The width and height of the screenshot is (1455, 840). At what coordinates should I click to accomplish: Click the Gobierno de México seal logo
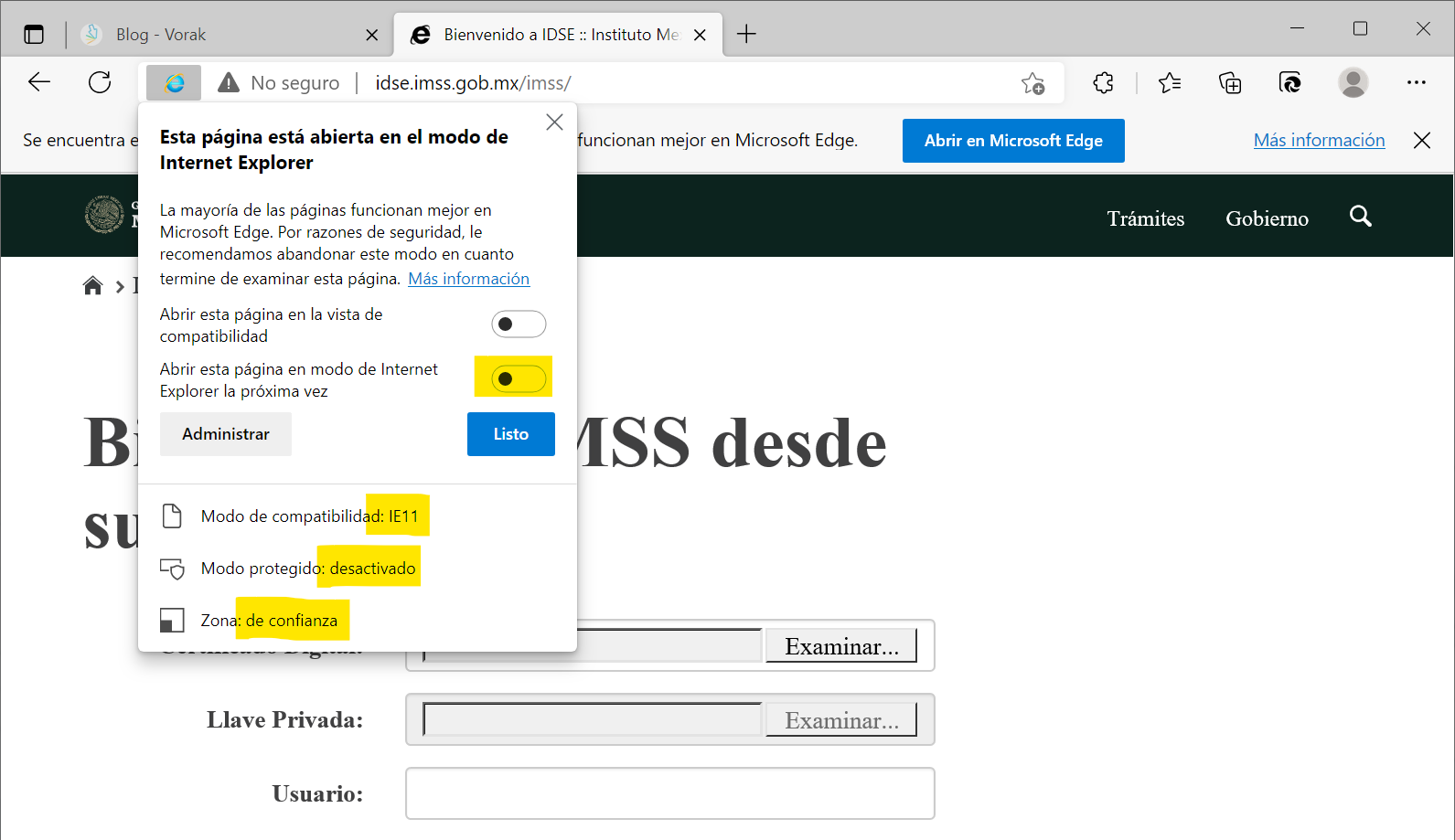click(103, 215)
